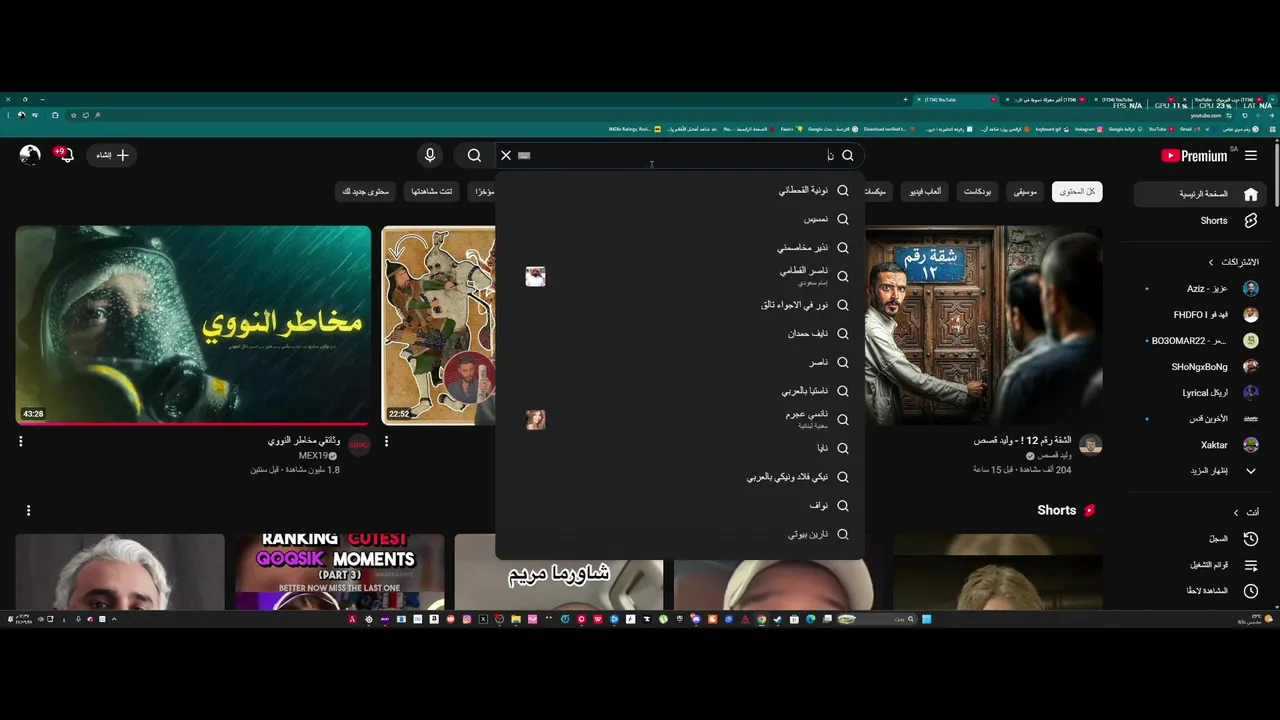Open وثائقي مخاطر النووي video title
The height and width of the screenshot is (720, 1280).
[x=305, y=440]
